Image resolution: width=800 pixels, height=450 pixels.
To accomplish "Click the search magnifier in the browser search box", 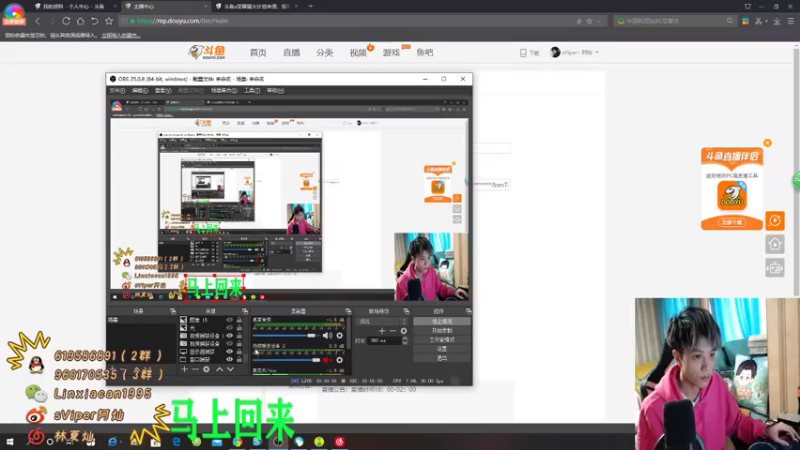I will coord(730,21).
